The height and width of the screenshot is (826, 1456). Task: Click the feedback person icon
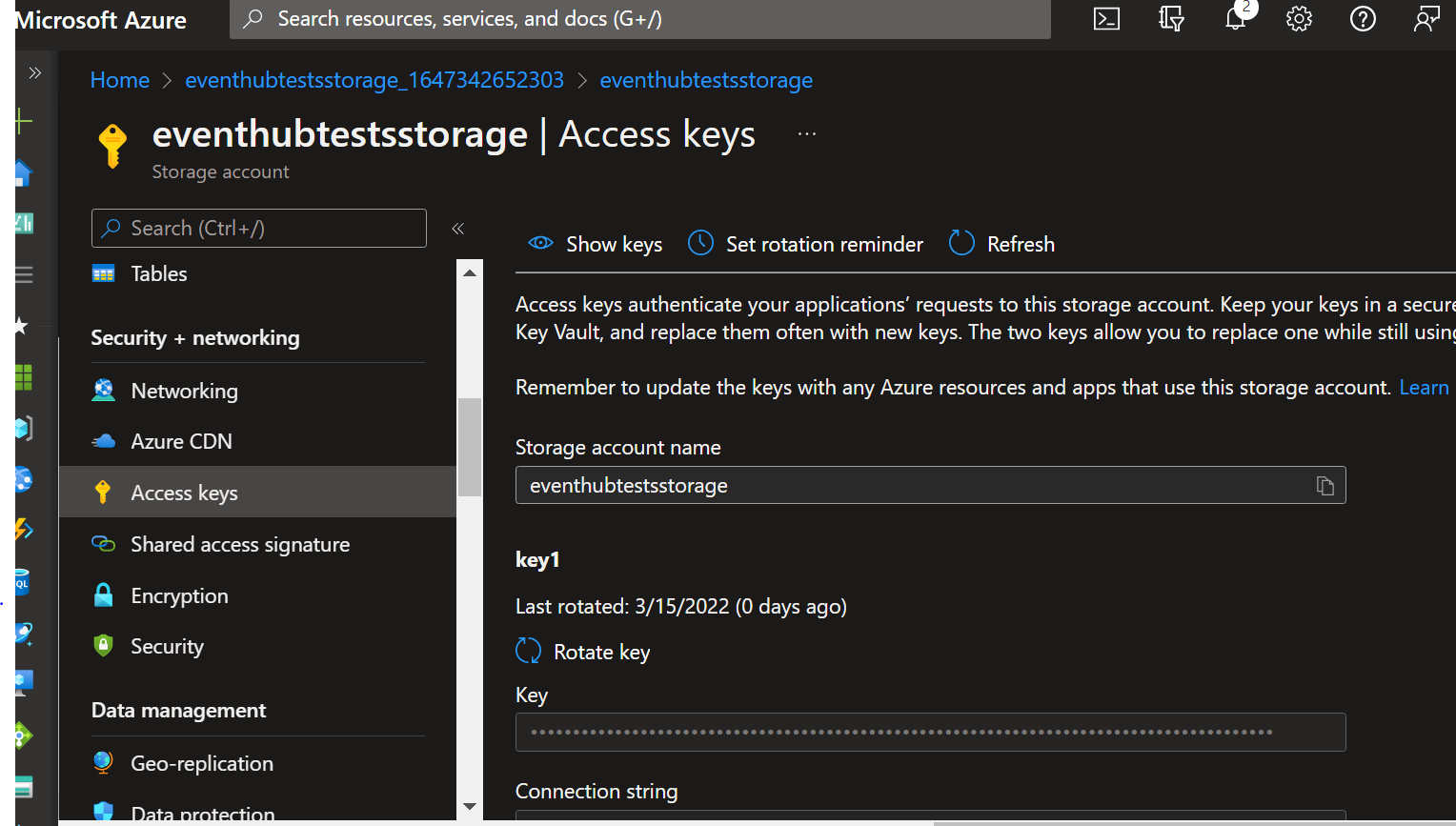coord(1426,19)
